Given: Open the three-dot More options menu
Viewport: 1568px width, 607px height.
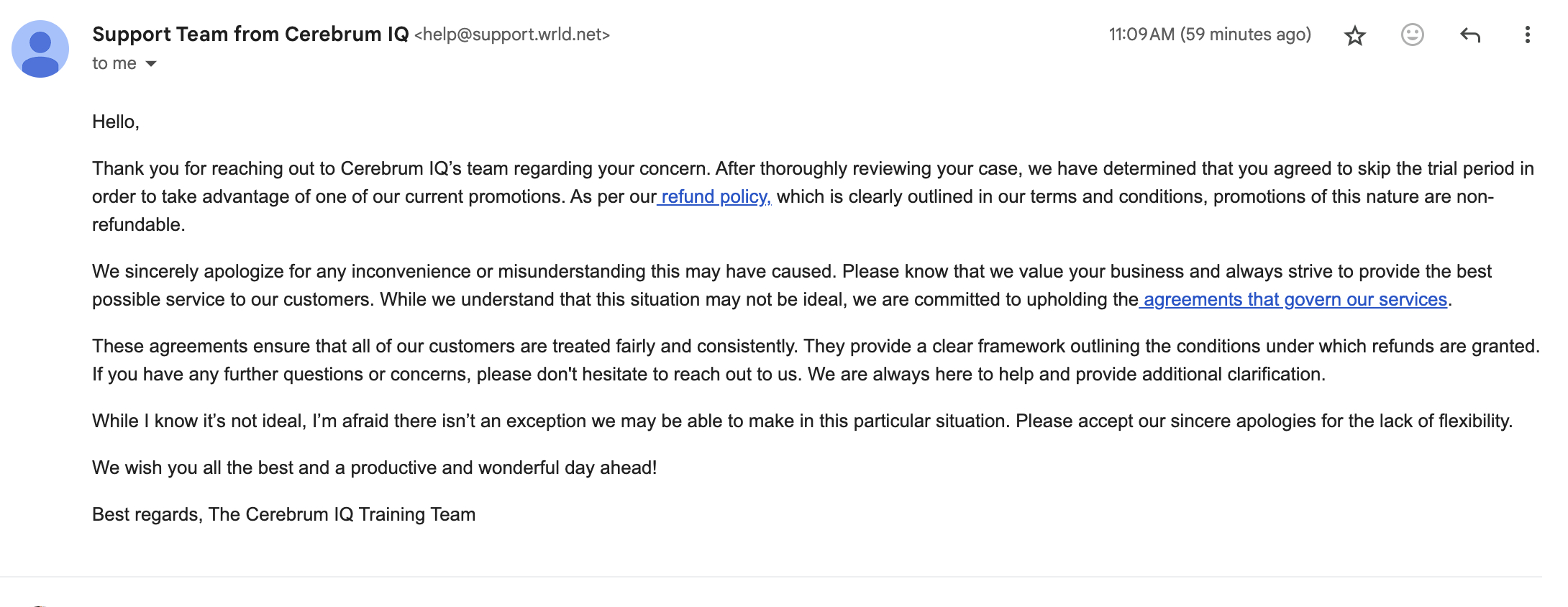Looking at the screenshot, I should [x=1527, y=35].
